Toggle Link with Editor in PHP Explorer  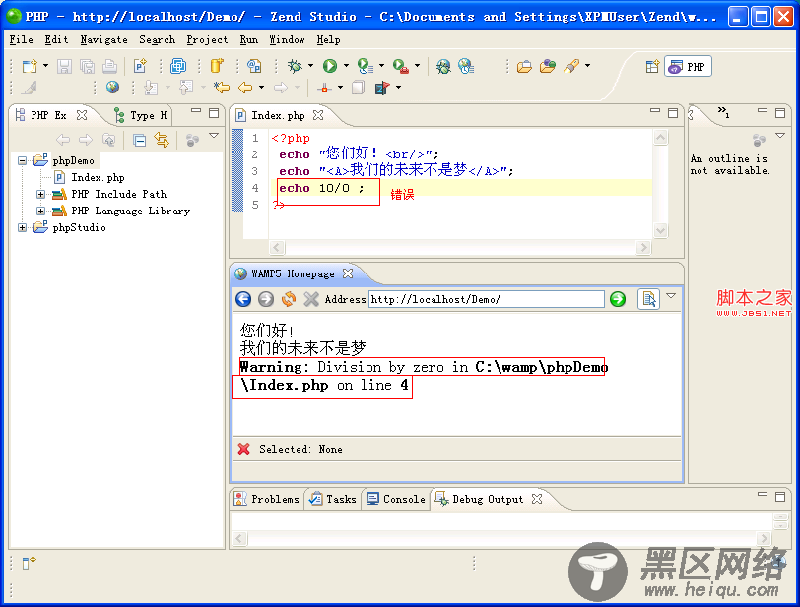pos(161,140)
